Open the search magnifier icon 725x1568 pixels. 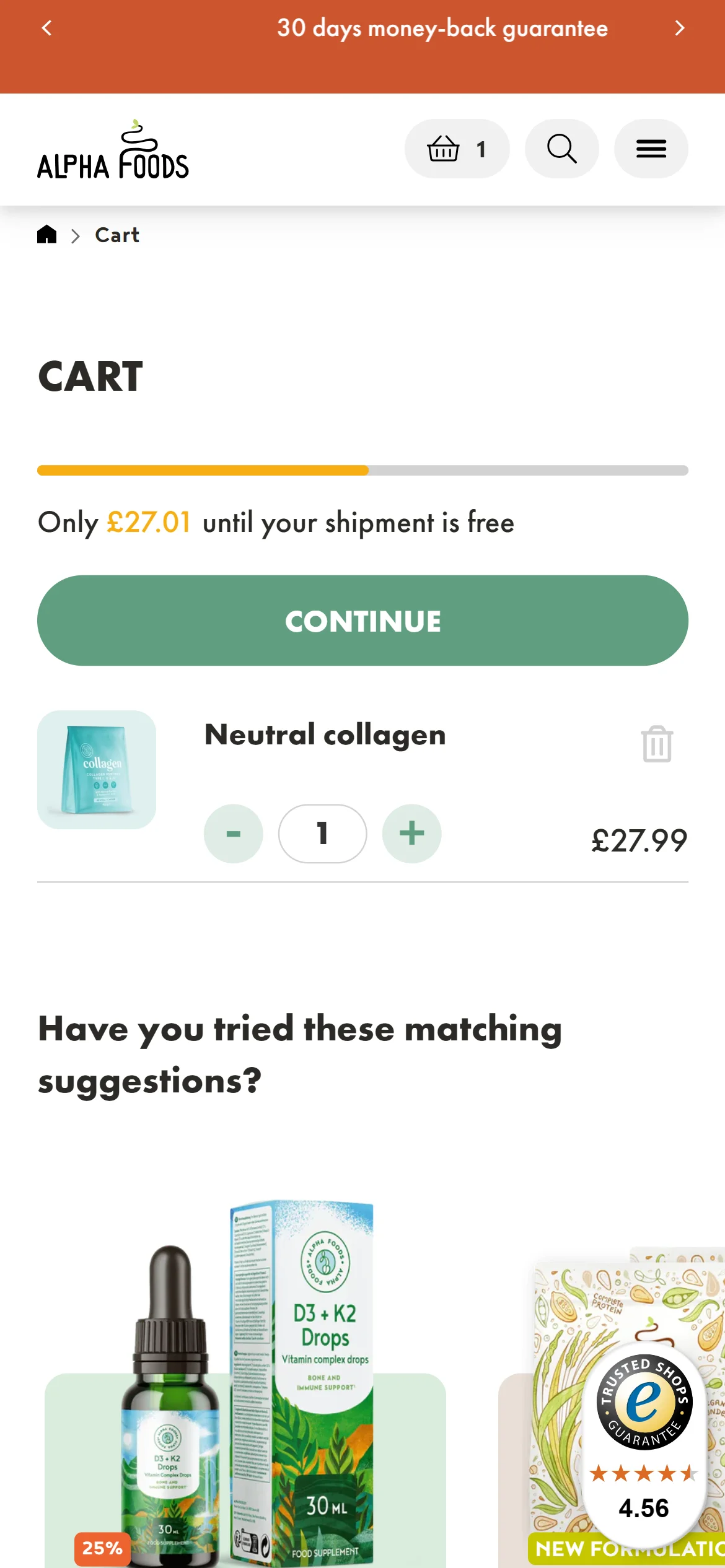click(x=561, y=149)
